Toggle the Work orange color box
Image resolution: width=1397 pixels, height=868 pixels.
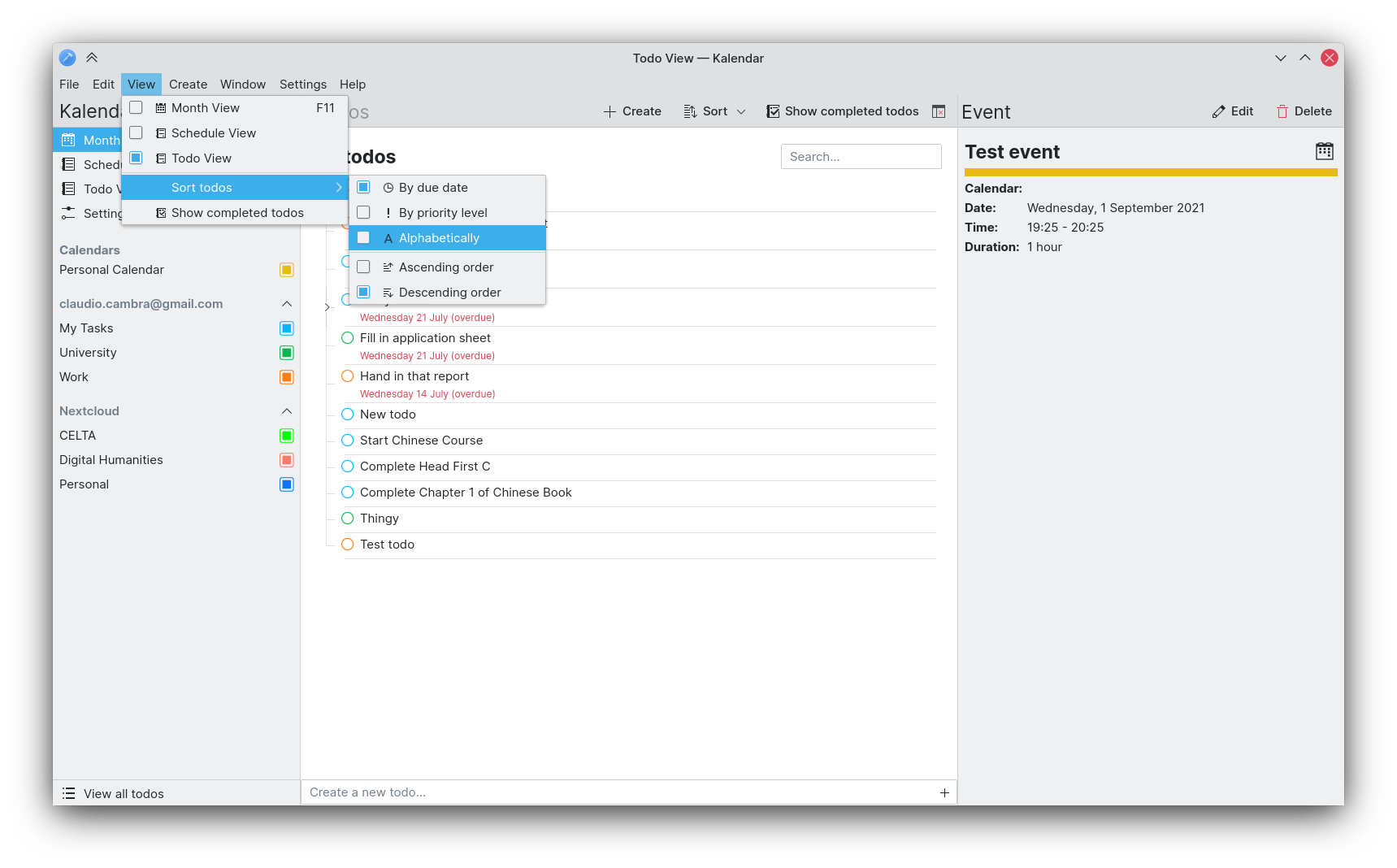[287, 377]
